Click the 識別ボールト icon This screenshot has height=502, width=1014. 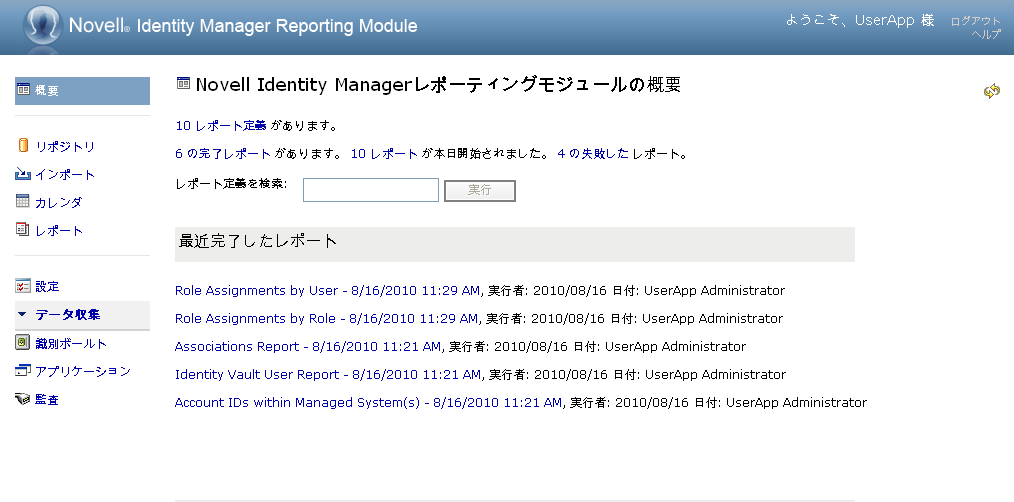23,342
